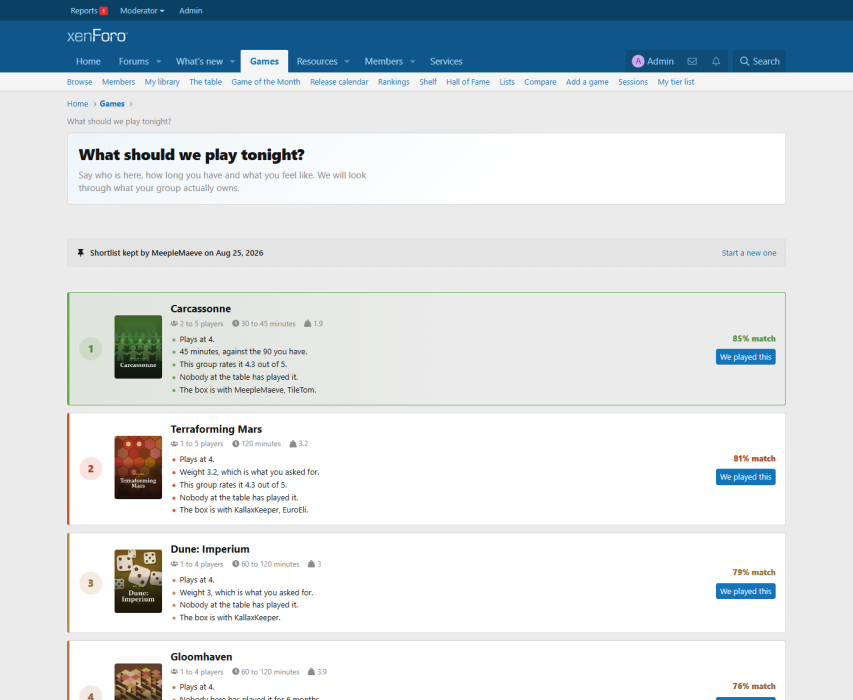Open the What's new nav tab
This screenshot has width=853, height=700.
tap(199, 61)
